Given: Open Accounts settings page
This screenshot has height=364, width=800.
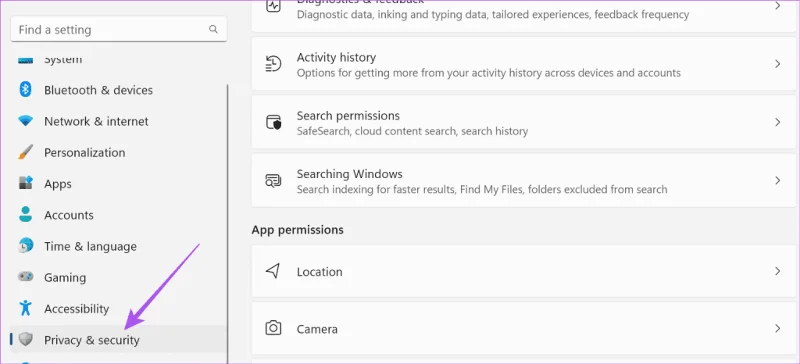Looking at the screenshot, I should (118, 215).
